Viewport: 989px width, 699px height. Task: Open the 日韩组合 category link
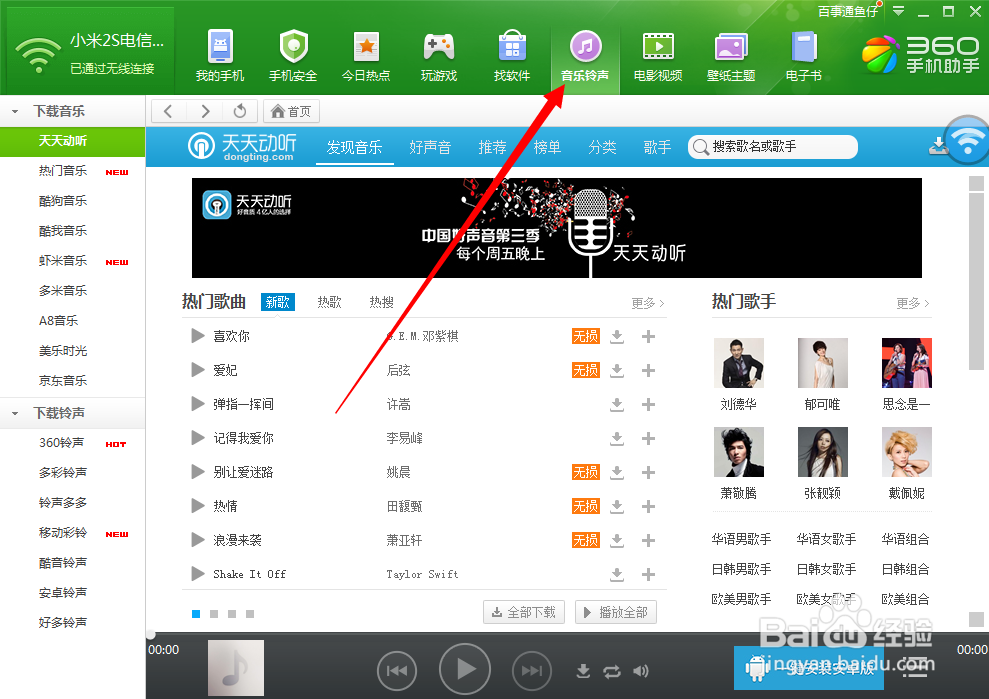point(905,569)
